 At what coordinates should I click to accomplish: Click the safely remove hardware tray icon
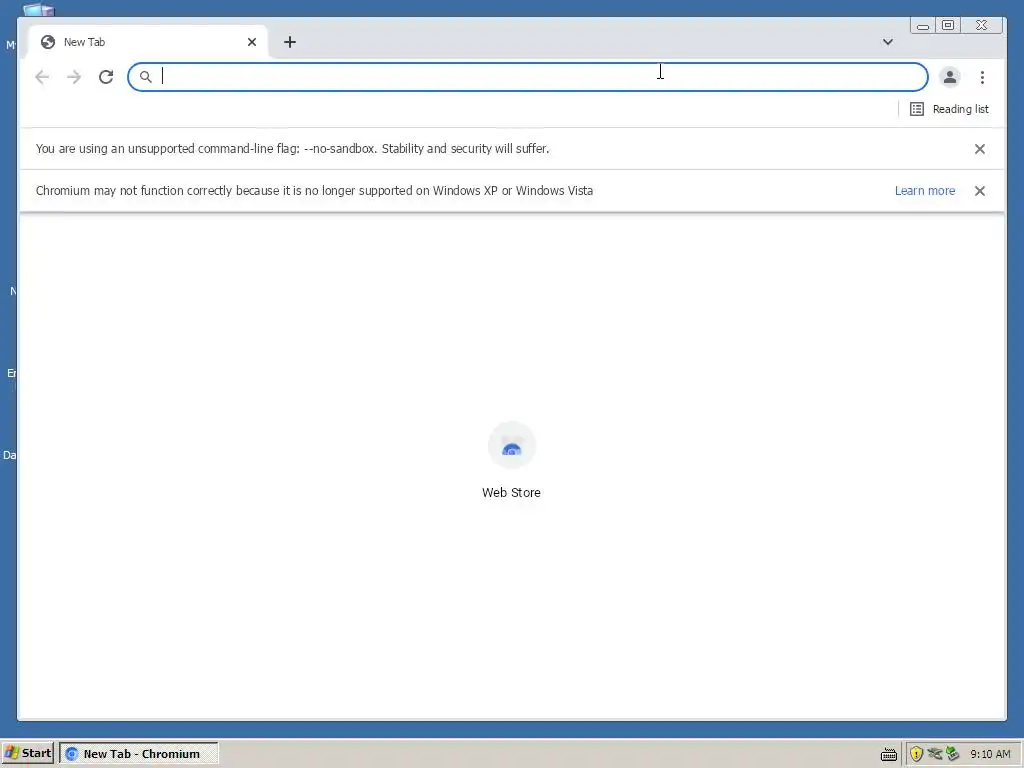click(x=953, y=754)
